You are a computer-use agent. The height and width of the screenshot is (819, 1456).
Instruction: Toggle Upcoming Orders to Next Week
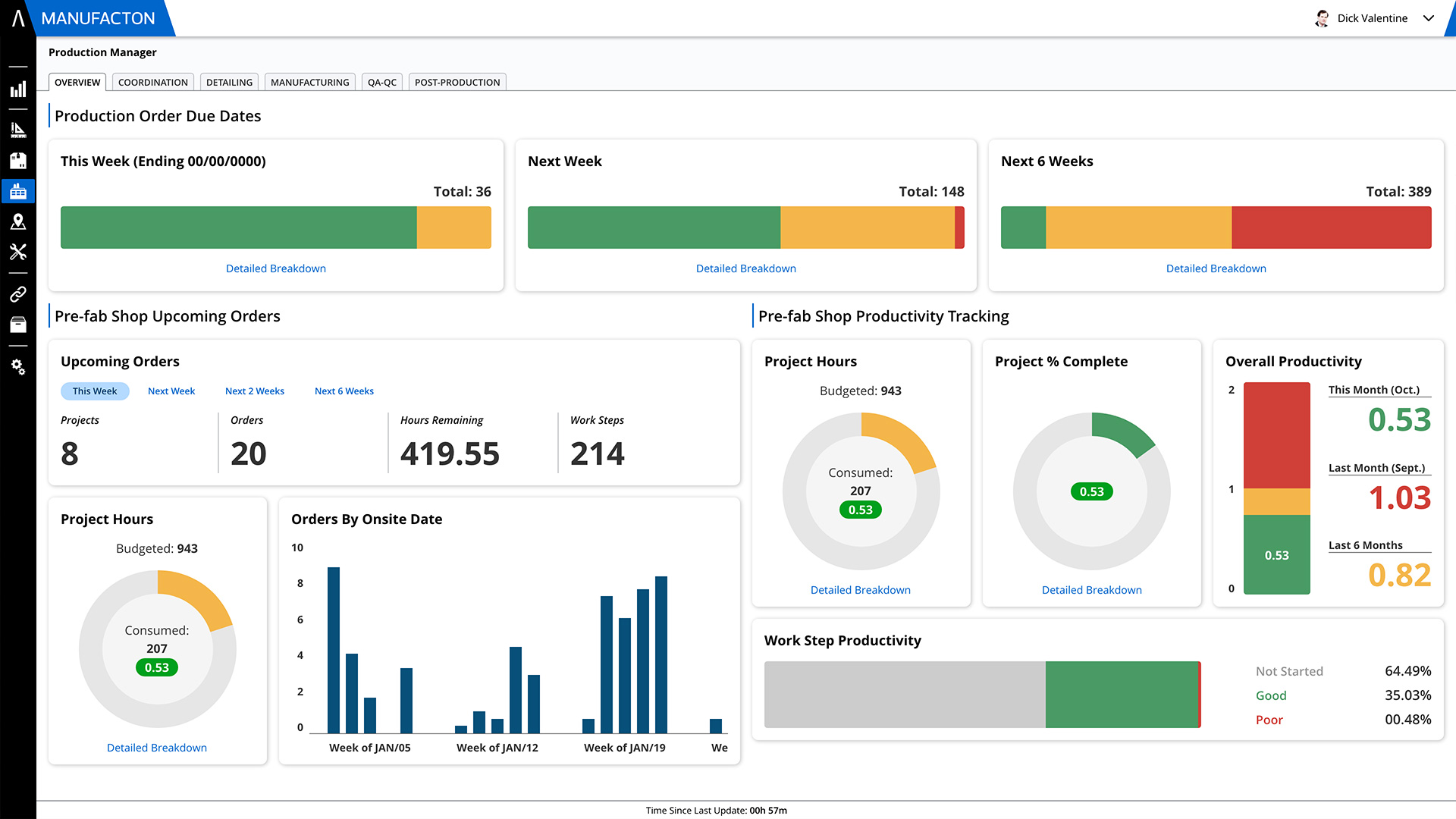click(x=171, y=391)
